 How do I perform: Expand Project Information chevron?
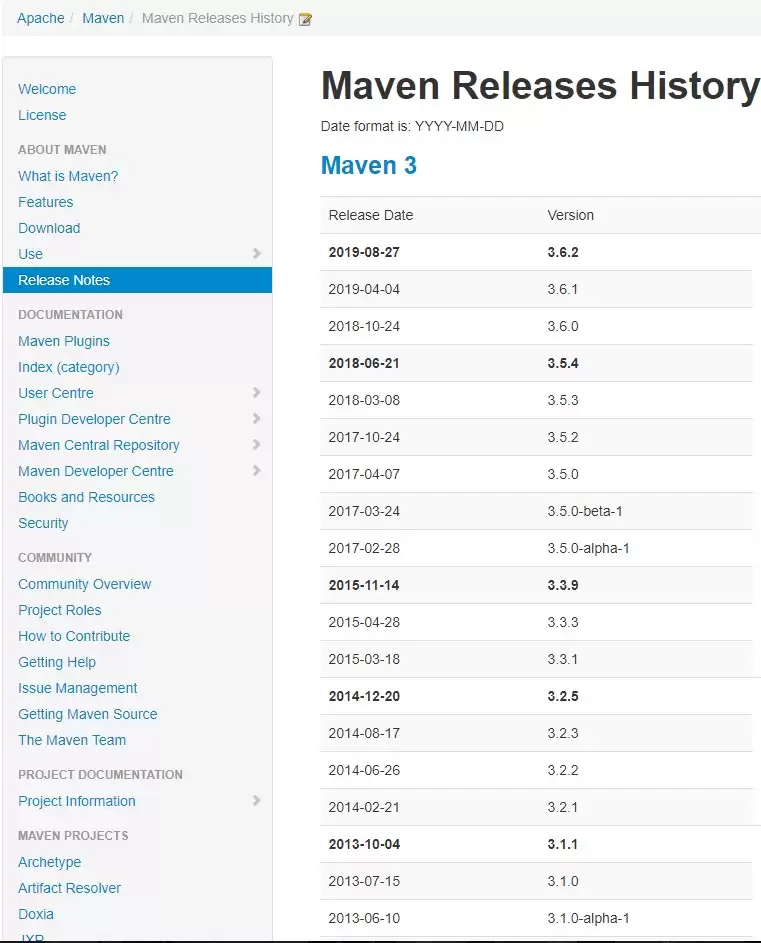(257, 800)
